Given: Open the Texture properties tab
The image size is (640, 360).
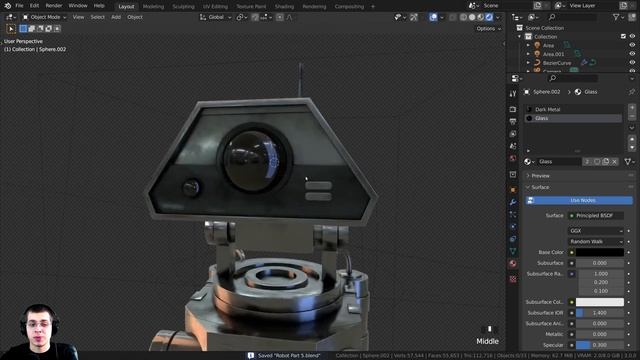Looking at the screenshot, I should (x=513, y=279).
